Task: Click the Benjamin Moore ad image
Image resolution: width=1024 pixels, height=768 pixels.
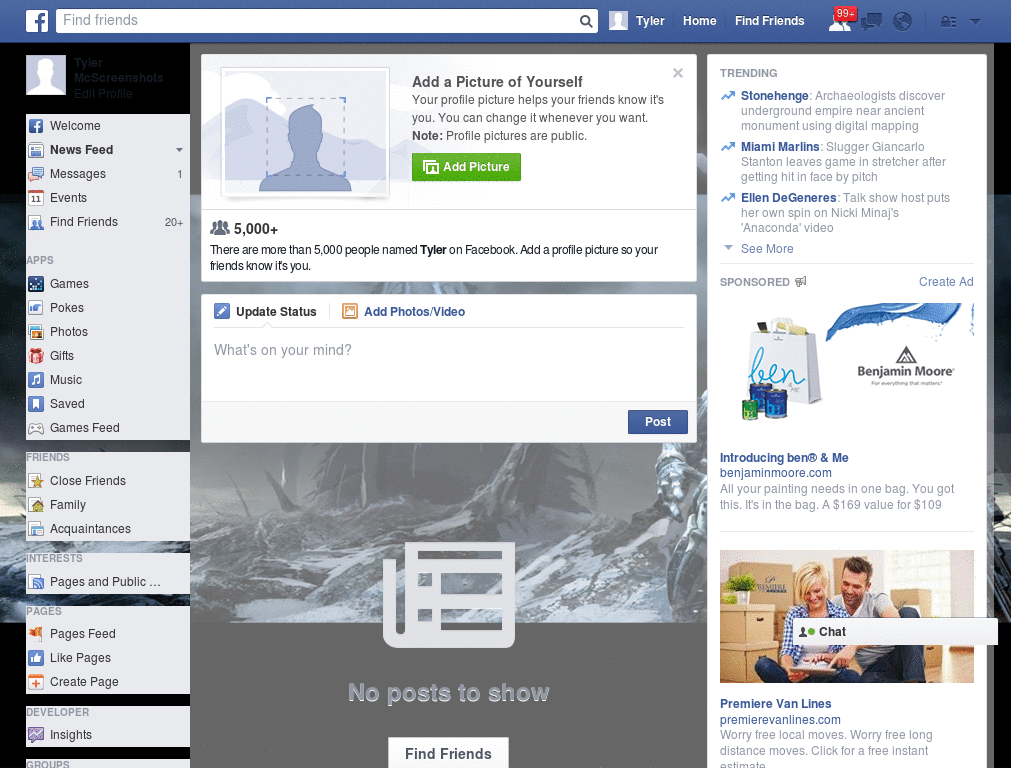Action: 846,370
